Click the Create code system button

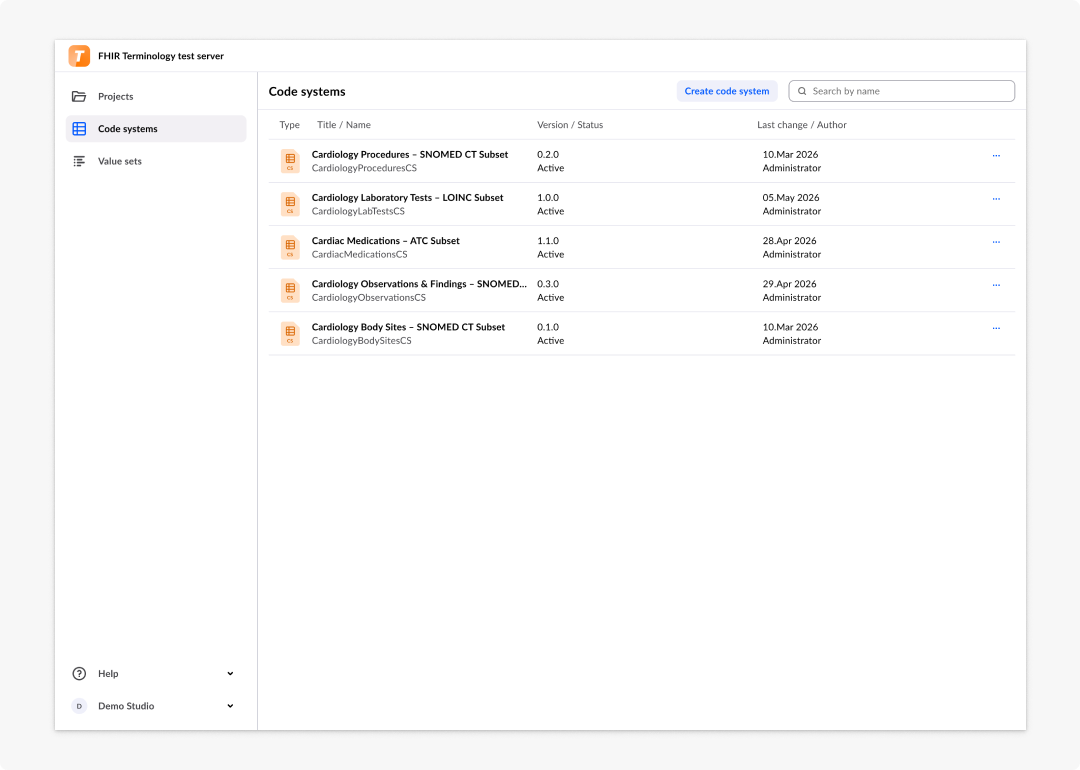[x=727, y=91]
